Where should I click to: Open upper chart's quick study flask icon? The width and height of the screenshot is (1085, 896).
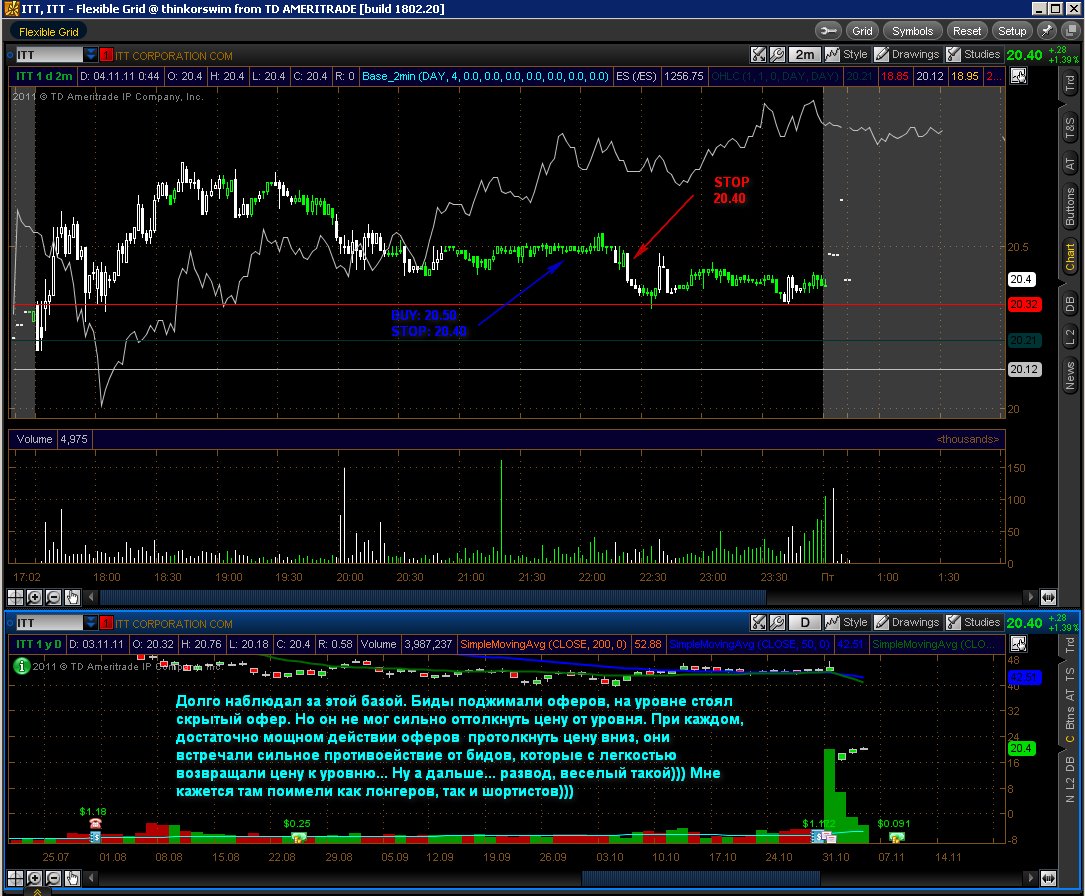point(759,55)
